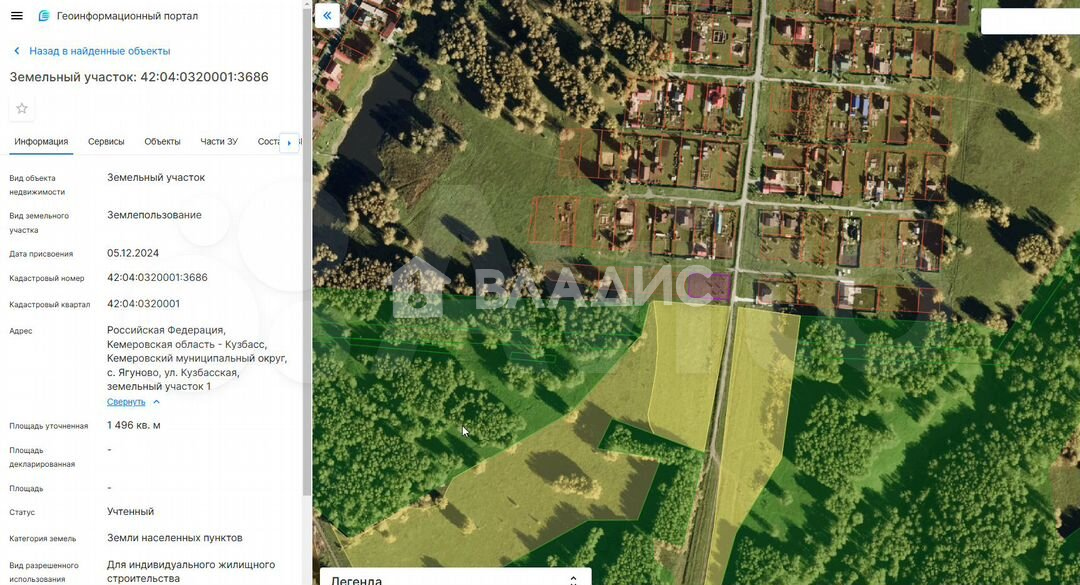Toggle Легенда with its up-down arrows
This screenshot has height=585, width=1080.
point(573,579)
